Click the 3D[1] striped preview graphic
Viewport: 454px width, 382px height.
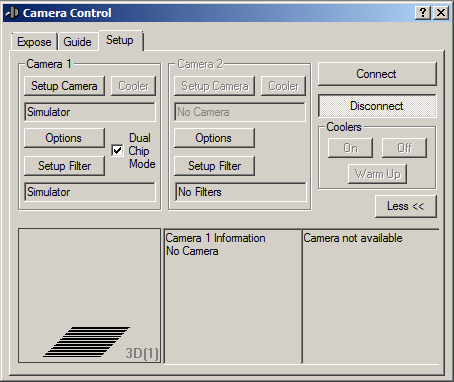point(87,342)
